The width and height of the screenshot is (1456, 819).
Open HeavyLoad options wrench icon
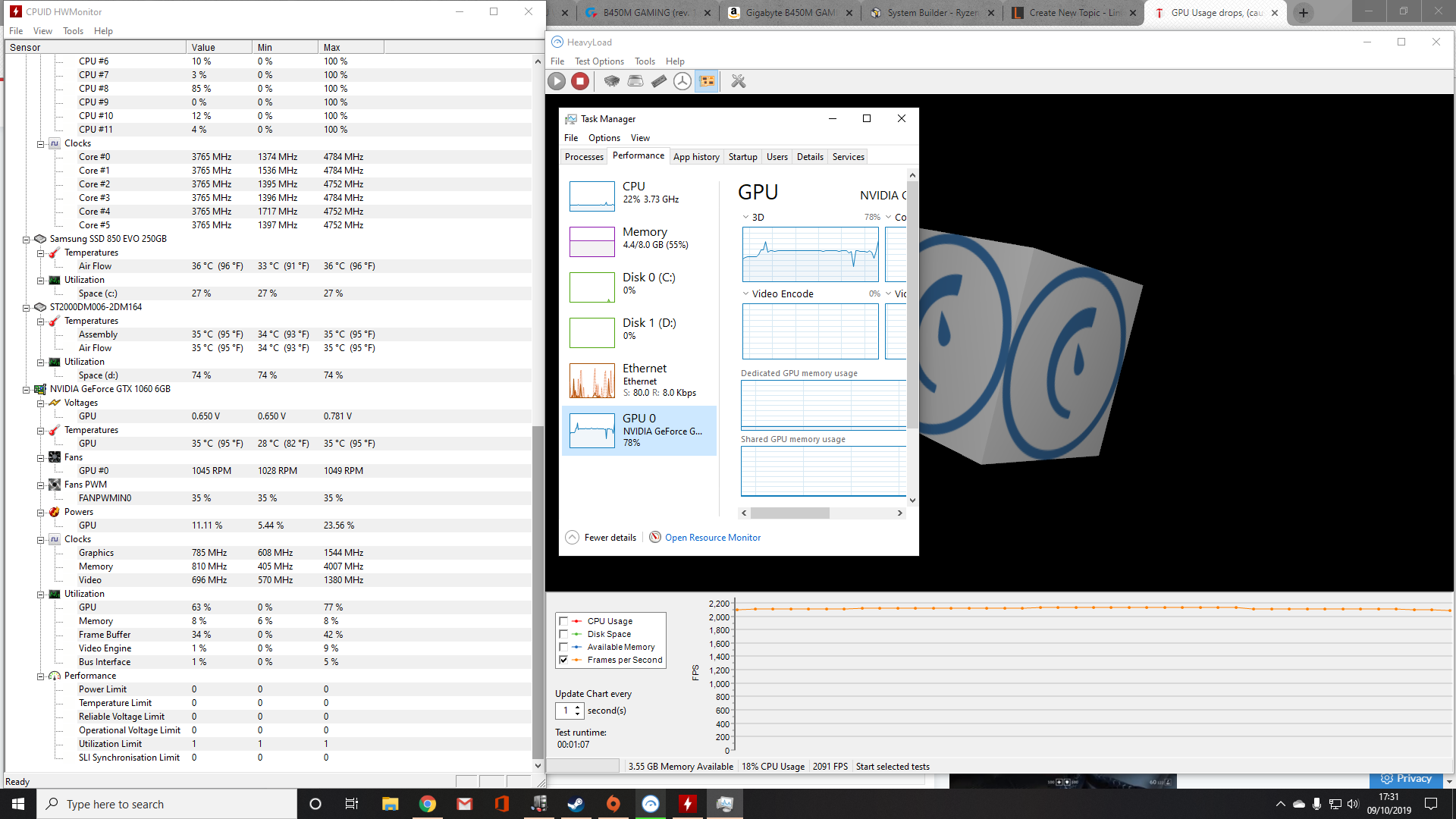tap(739, 81)
